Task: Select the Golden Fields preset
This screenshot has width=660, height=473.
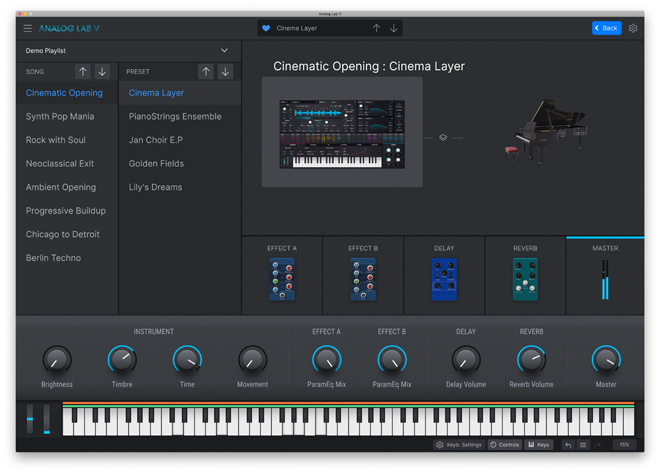Action: pyautogui.click(x=180, y=164)
